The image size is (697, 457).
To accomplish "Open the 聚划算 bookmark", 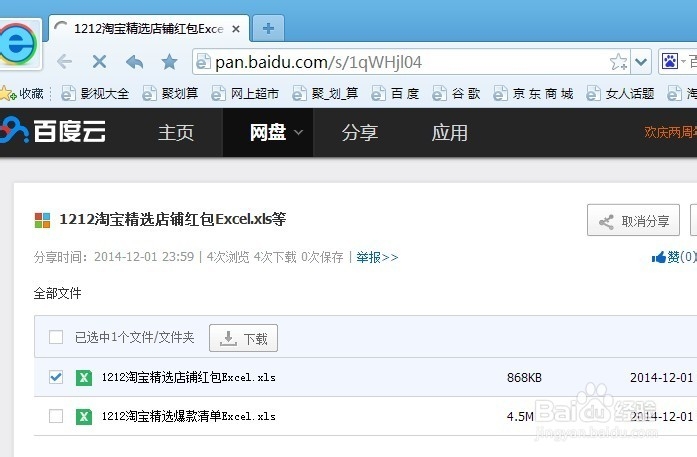I will tap(170, 93).
